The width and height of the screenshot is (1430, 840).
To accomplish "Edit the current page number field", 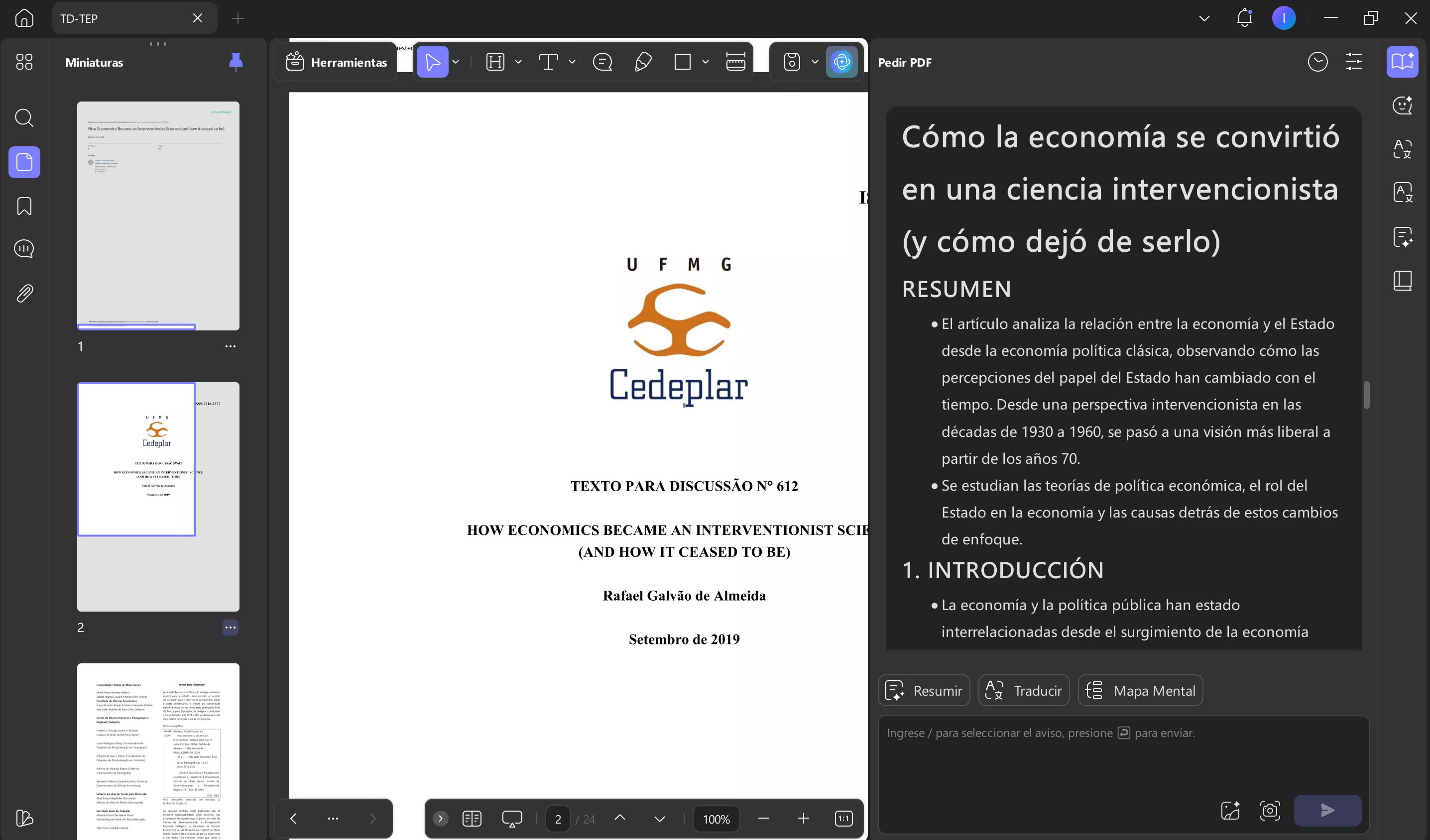I will coord(558,819).
